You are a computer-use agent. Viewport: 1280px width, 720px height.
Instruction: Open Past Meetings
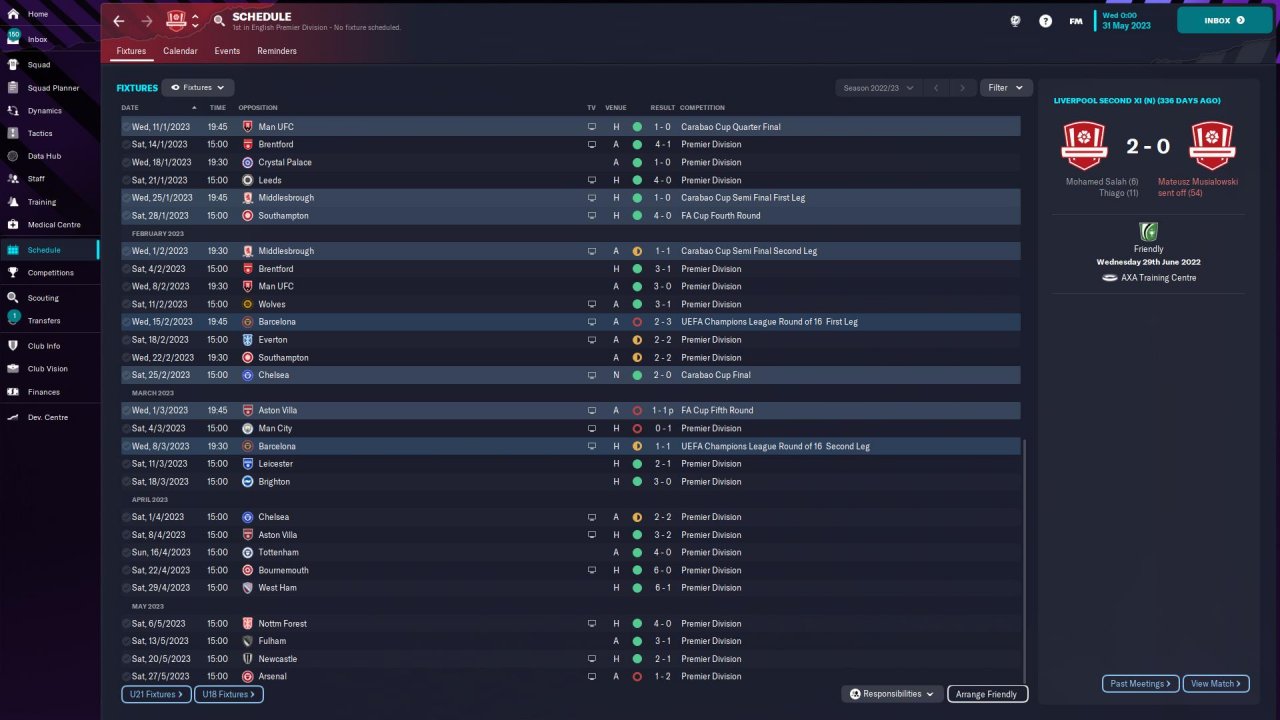(x=1141, y=684)
